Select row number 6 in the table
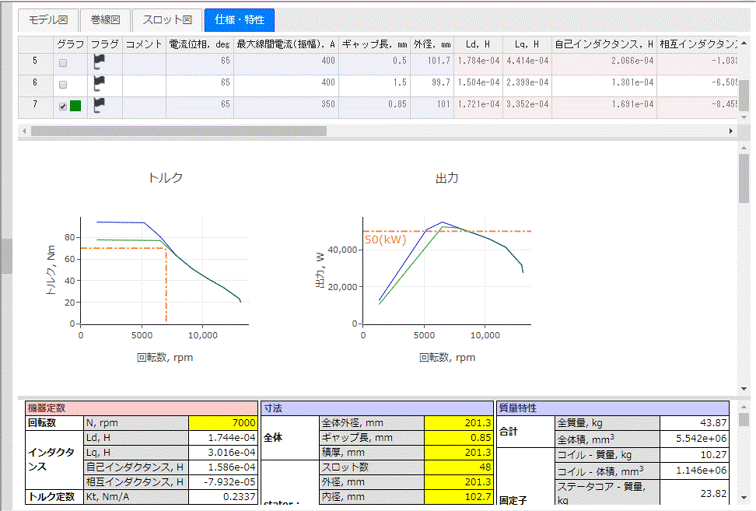Viewport: 756px width, 511px height. click(x=35, y=84)
